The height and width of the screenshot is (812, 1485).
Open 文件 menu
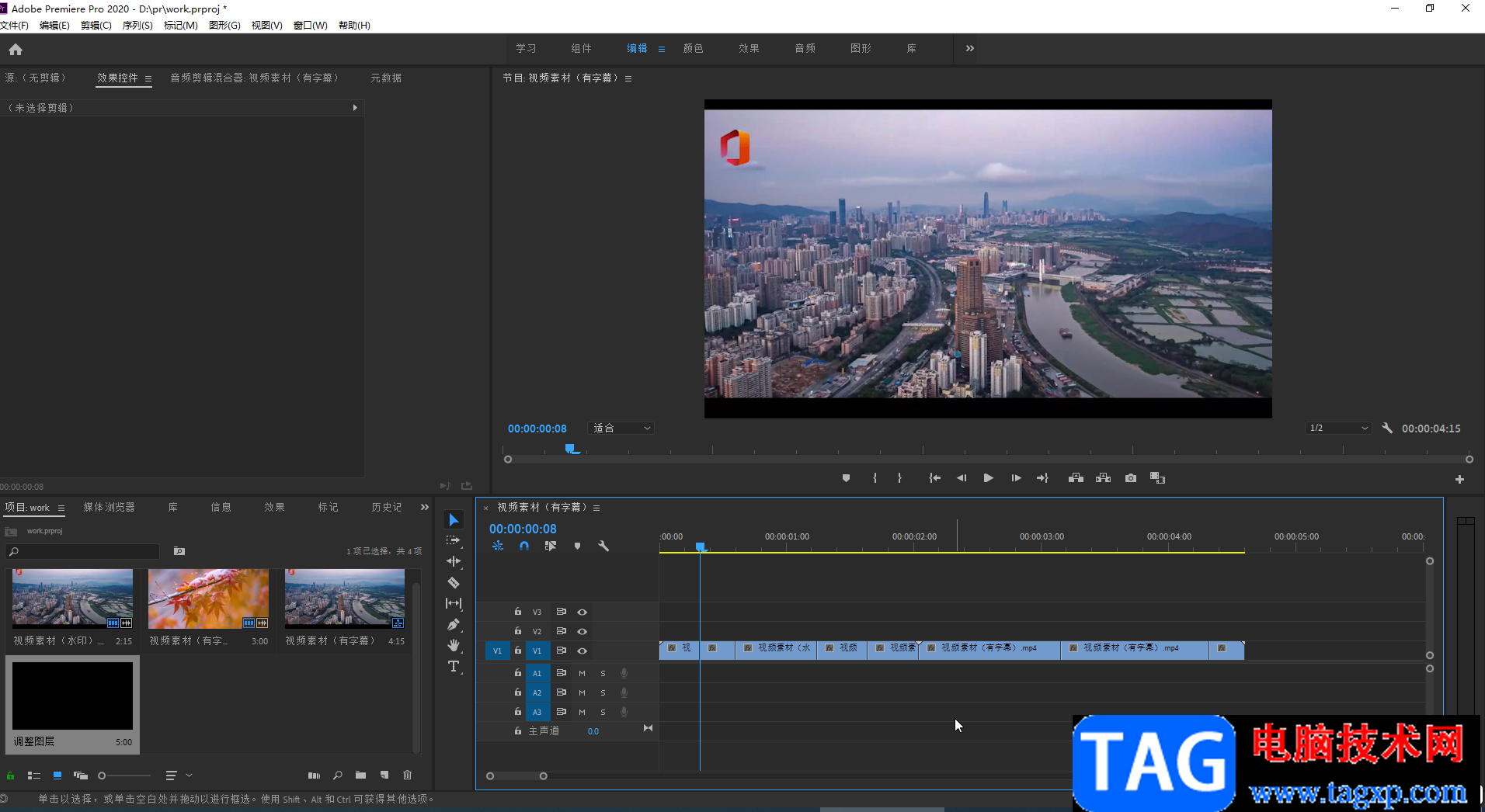pyautogui.click(x=14, y=26)
